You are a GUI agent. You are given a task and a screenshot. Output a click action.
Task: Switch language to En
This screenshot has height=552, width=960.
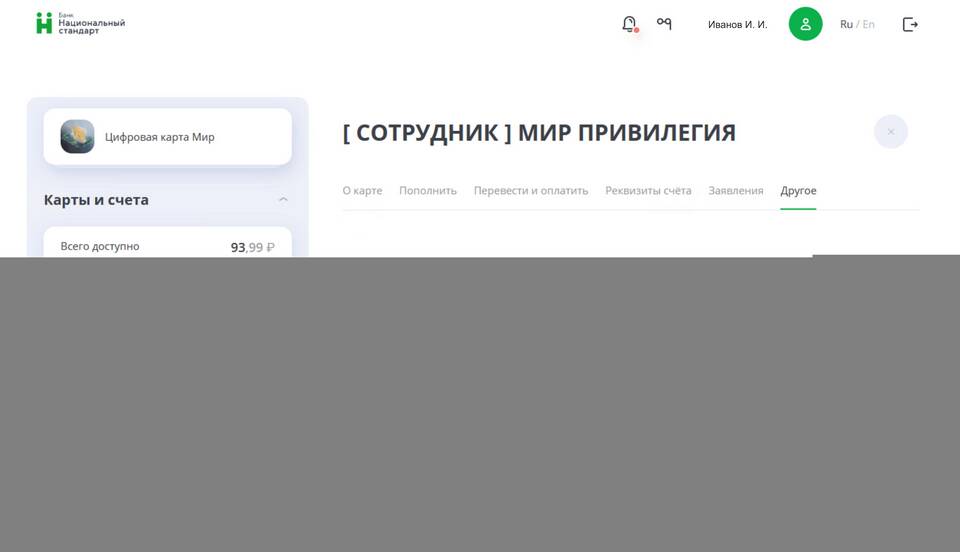coord(868,24)
